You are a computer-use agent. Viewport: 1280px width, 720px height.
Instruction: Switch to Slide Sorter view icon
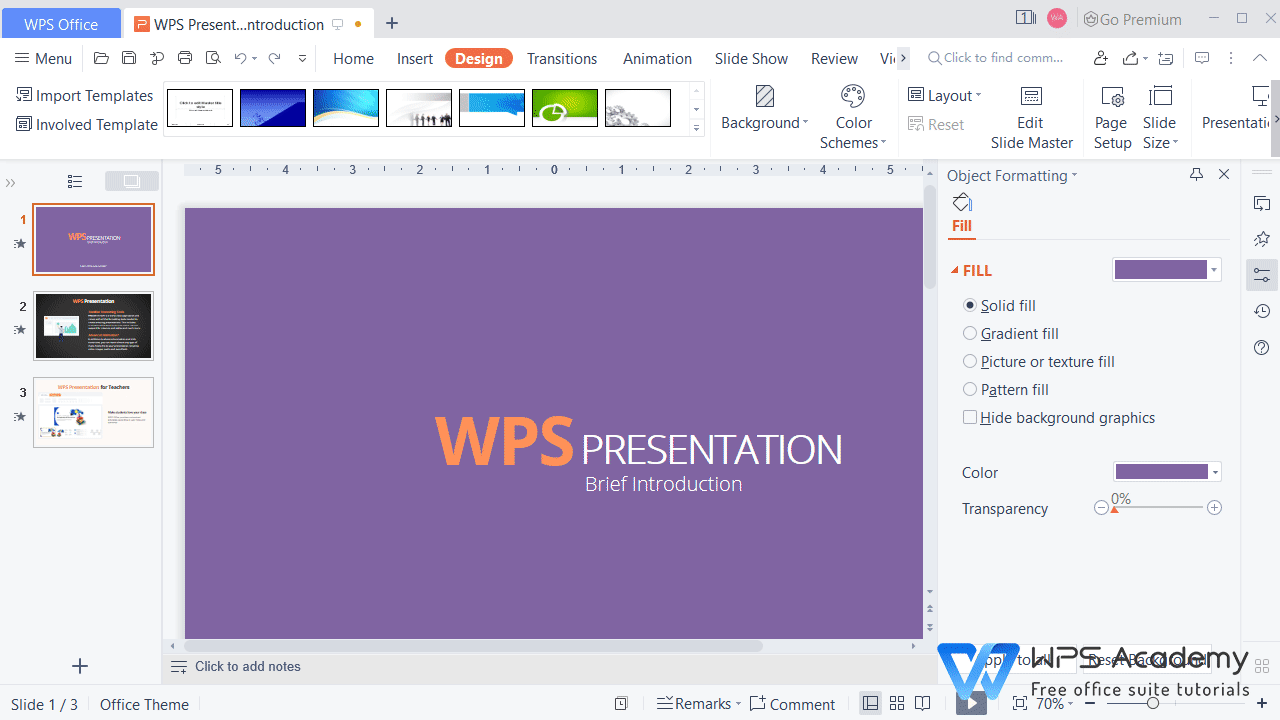pyautogui.click(x=897, y=704)
